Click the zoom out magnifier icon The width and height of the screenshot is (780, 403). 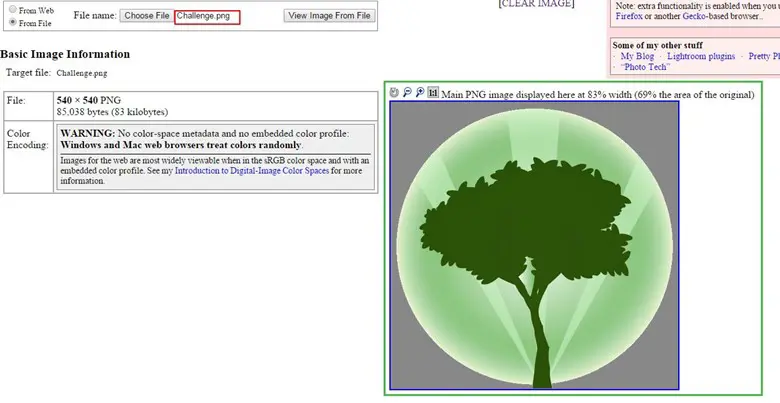[407, 93]
